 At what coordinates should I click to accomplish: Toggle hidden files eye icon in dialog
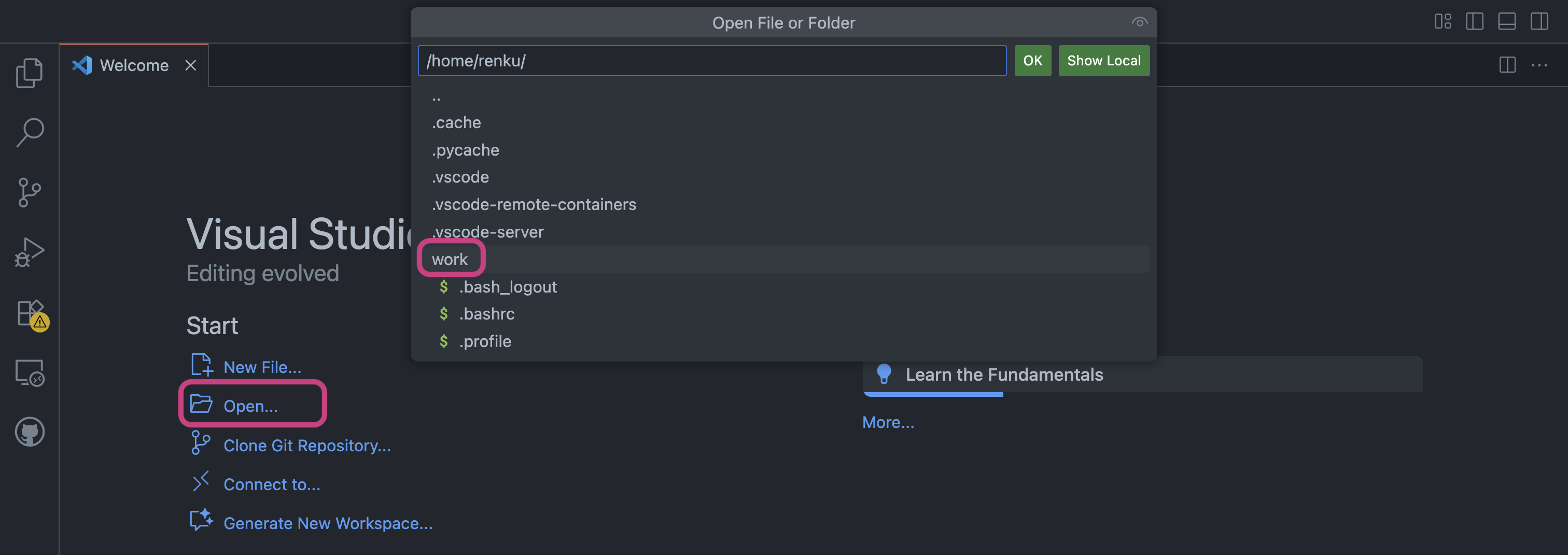pos(1139,22)
